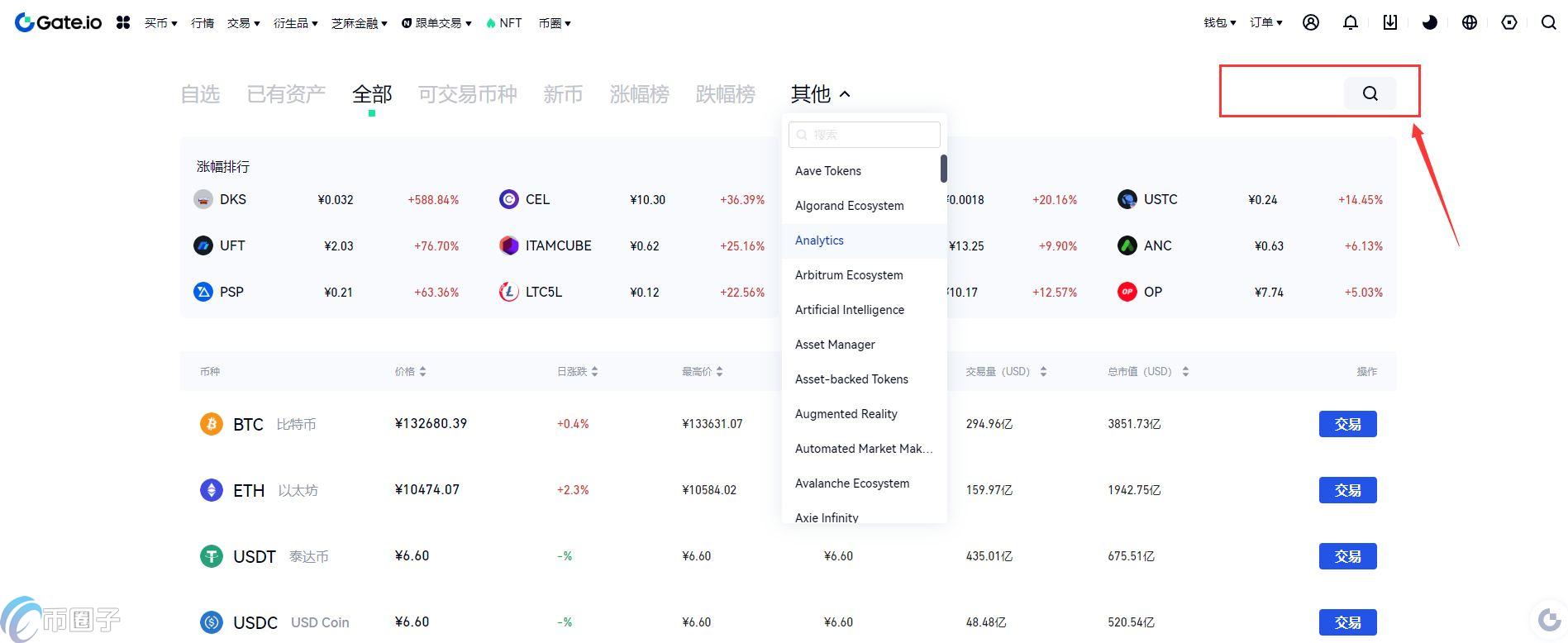Expand the 订单 orders dropdown
Screen dimensions: 1568x643
click(x=1265, y=22)
